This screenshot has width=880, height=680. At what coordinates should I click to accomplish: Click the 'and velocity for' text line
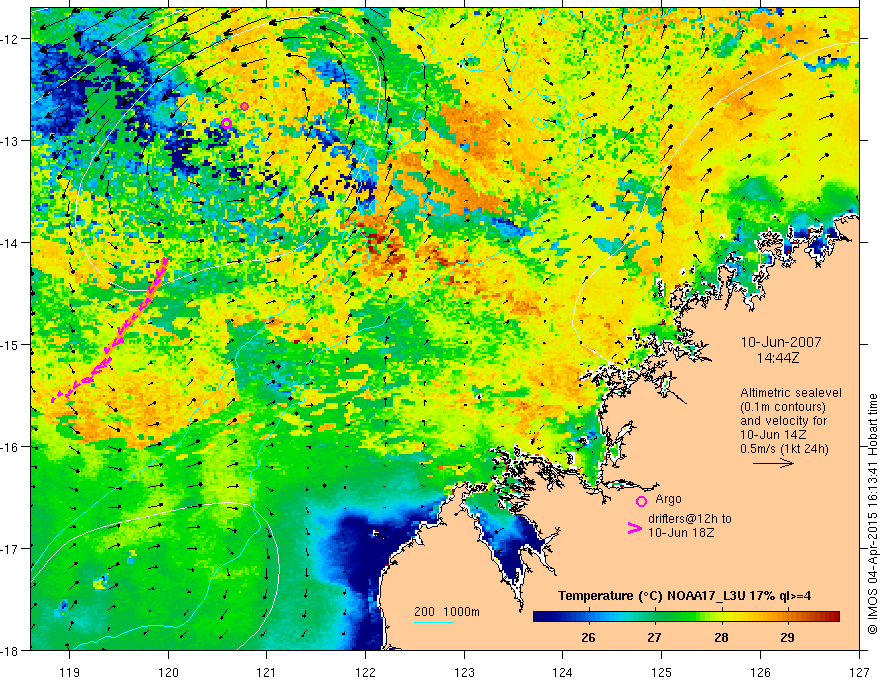tap(783, 421)
